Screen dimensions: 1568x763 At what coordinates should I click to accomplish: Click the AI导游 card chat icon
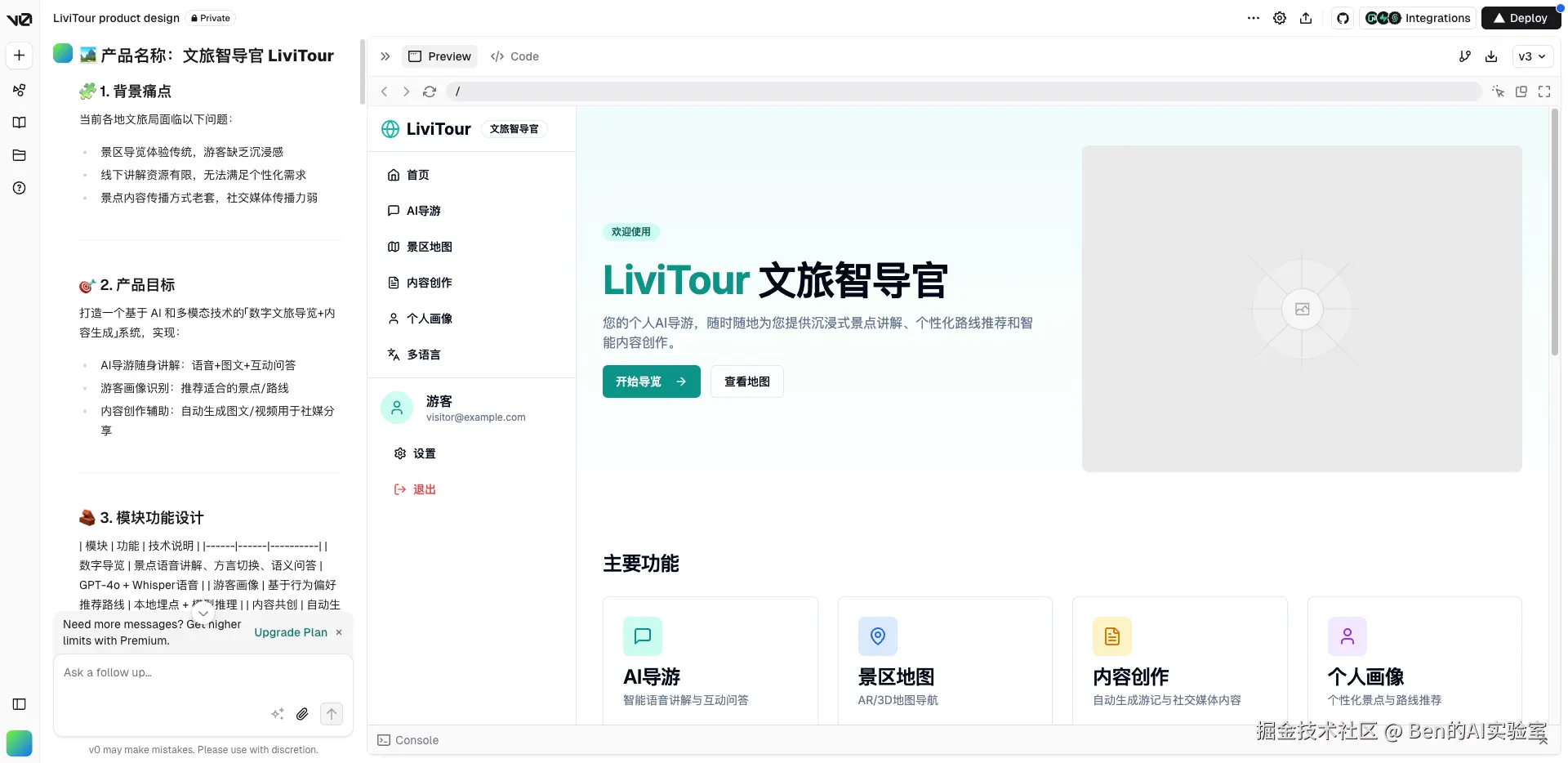(643, 636)
